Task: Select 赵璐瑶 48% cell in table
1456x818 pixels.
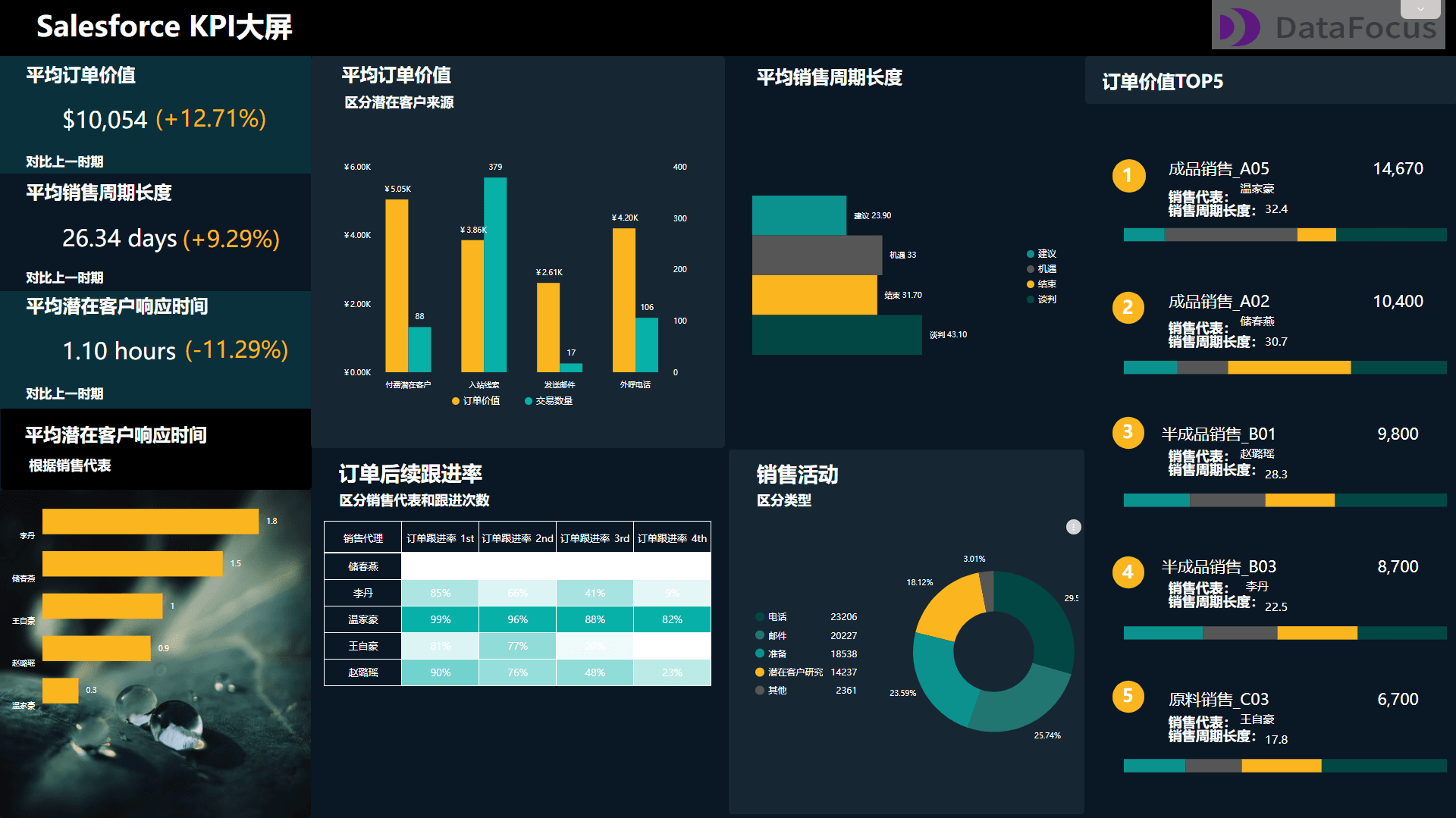Action: (x=595, y=672)
